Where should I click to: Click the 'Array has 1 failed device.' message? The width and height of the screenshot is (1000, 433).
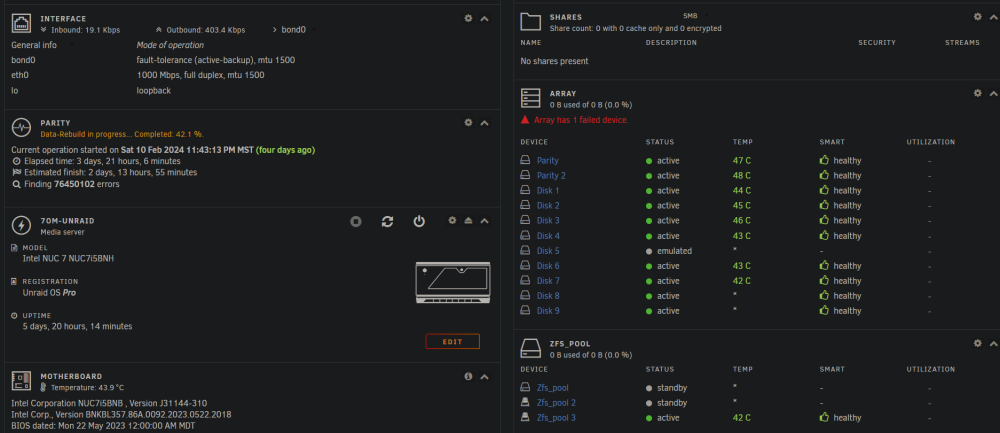[x=581, y=120]
